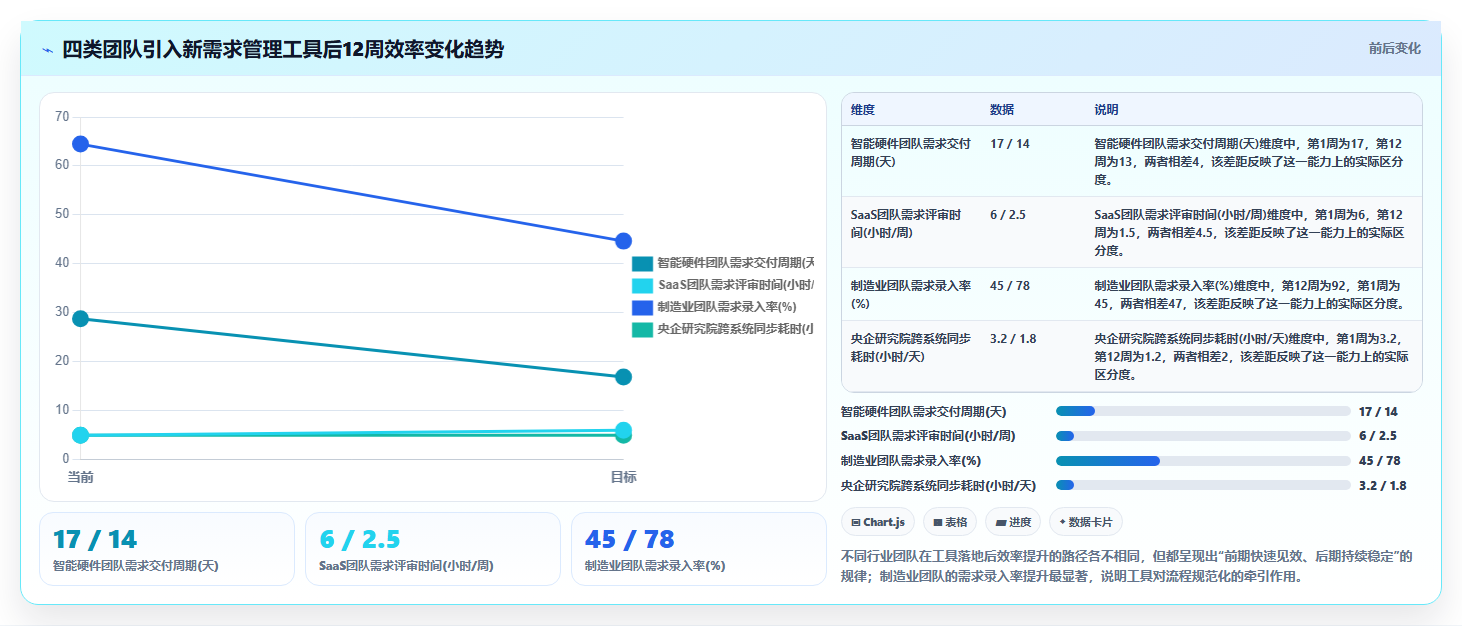Click the 前后变化 label in header

point(1394,49)
